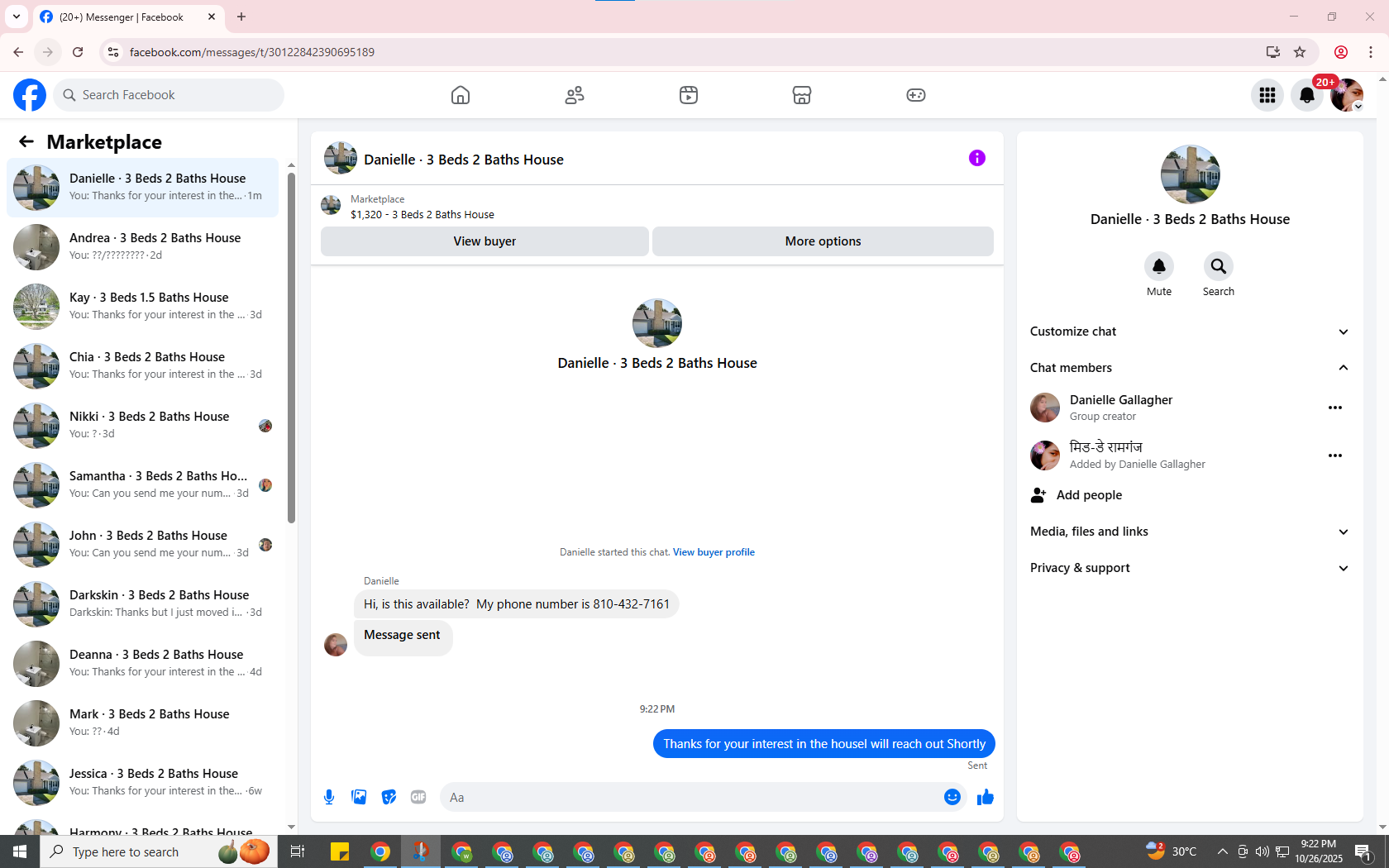1389x868 pixels.
Task: Open the $1,320 - 3 Beds 2 Baths listing
Action: (x=422, y=215)
